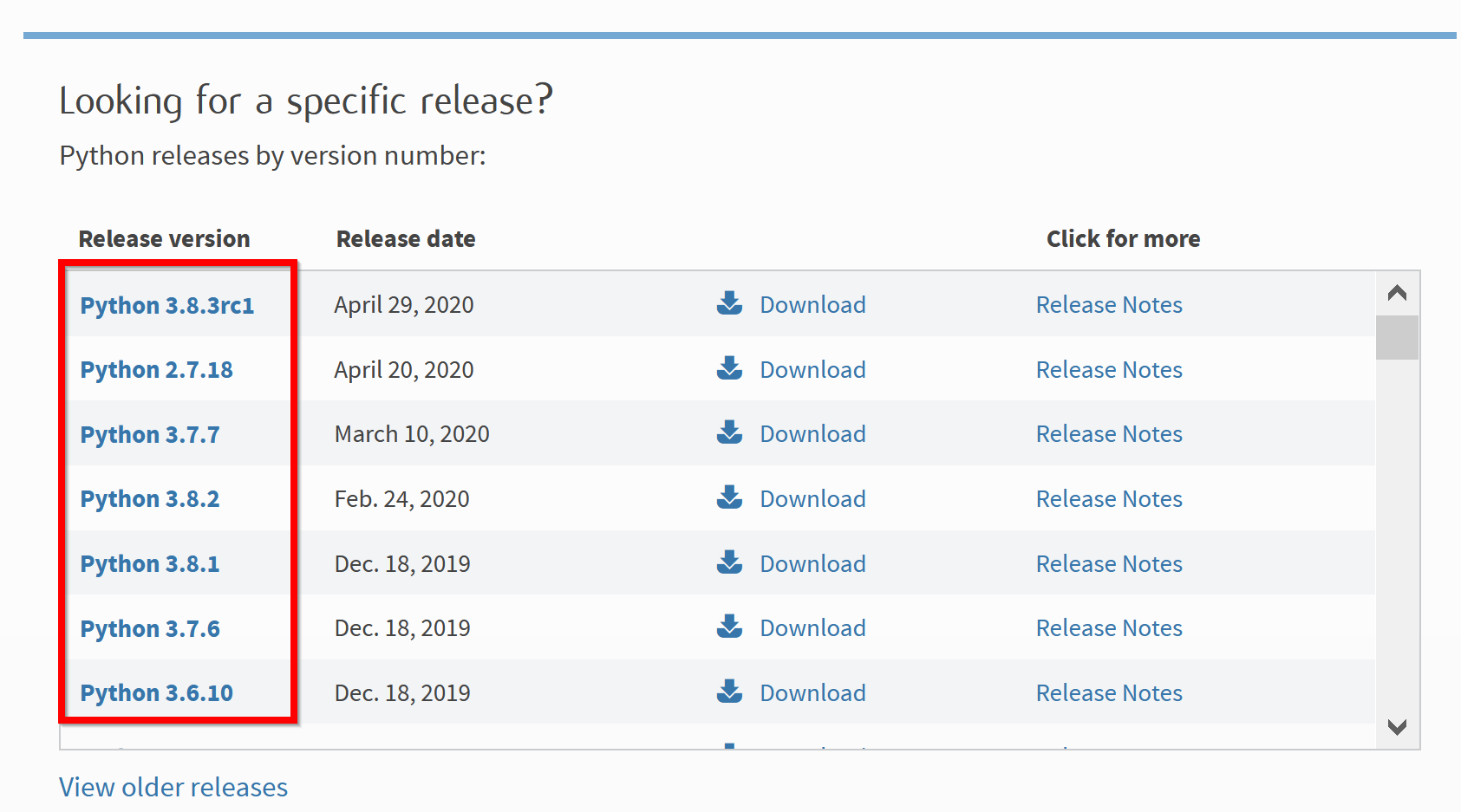The height and width of the screenshot is (812, 1461).
Task: Open the Python 3.8.3rc1 release page
Action: 167,306
